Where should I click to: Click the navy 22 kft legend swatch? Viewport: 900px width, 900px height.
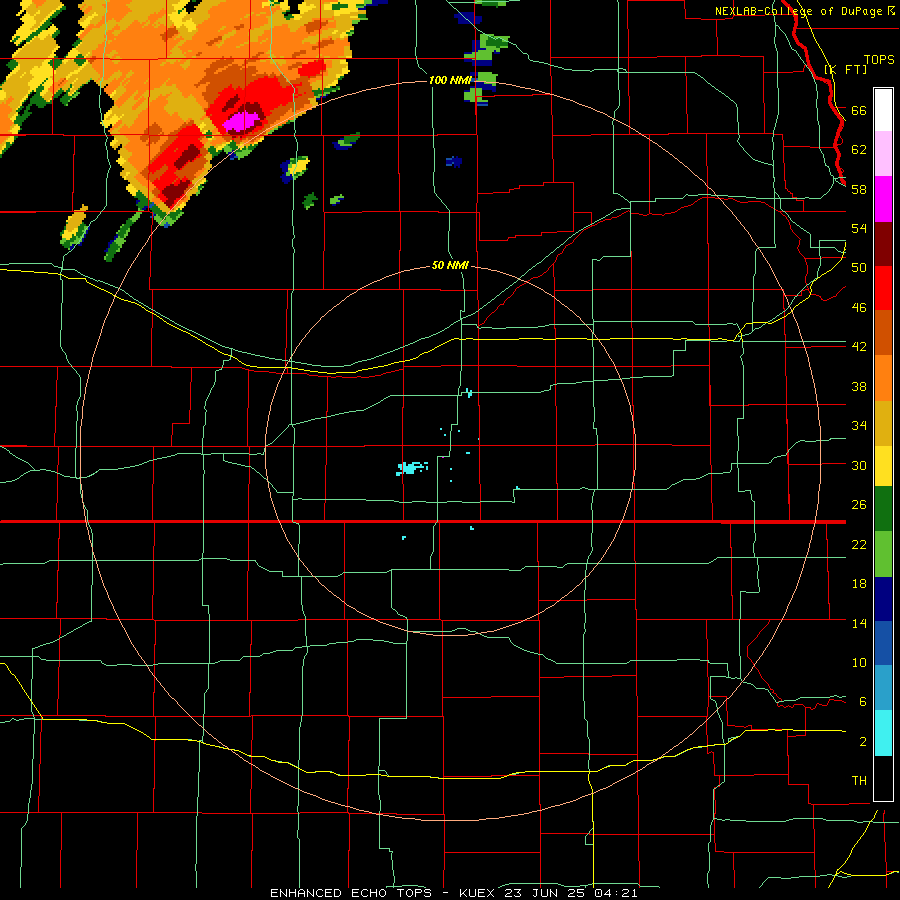[883, 599]
